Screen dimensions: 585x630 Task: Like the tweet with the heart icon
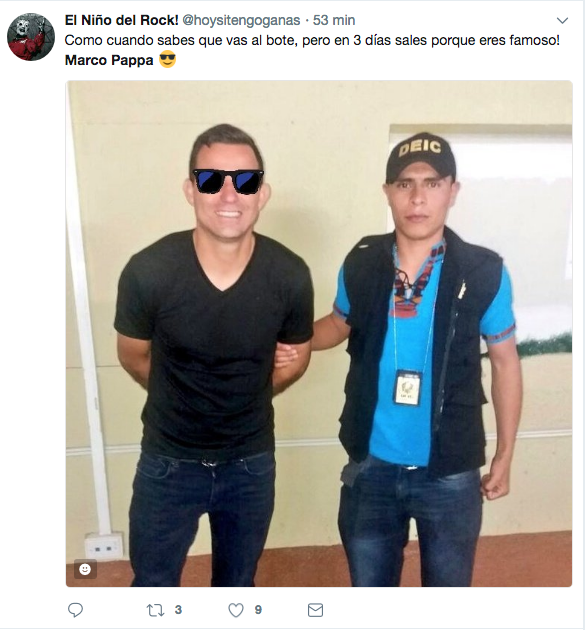pyautogui.click(x=236, y=610)
